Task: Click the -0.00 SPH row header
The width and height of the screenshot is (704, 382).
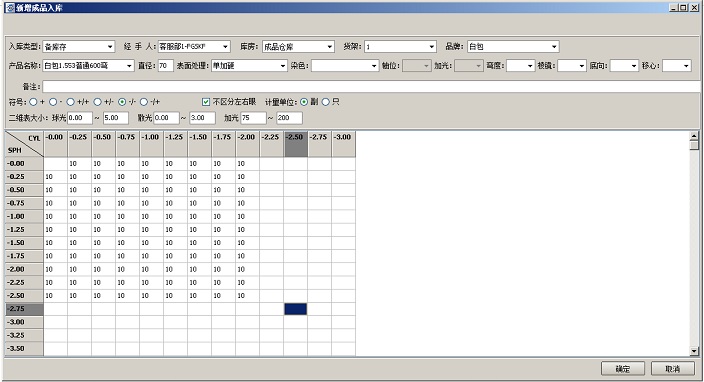Action: 24,163
